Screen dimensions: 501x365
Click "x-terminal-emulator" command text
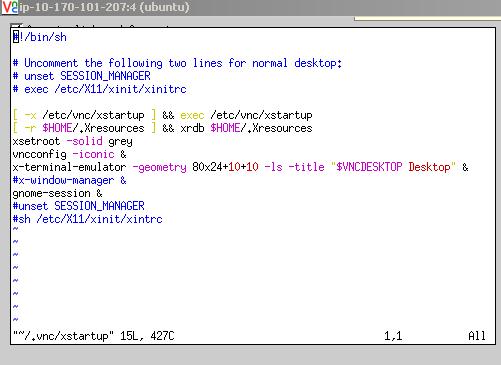tap(69, 167)
